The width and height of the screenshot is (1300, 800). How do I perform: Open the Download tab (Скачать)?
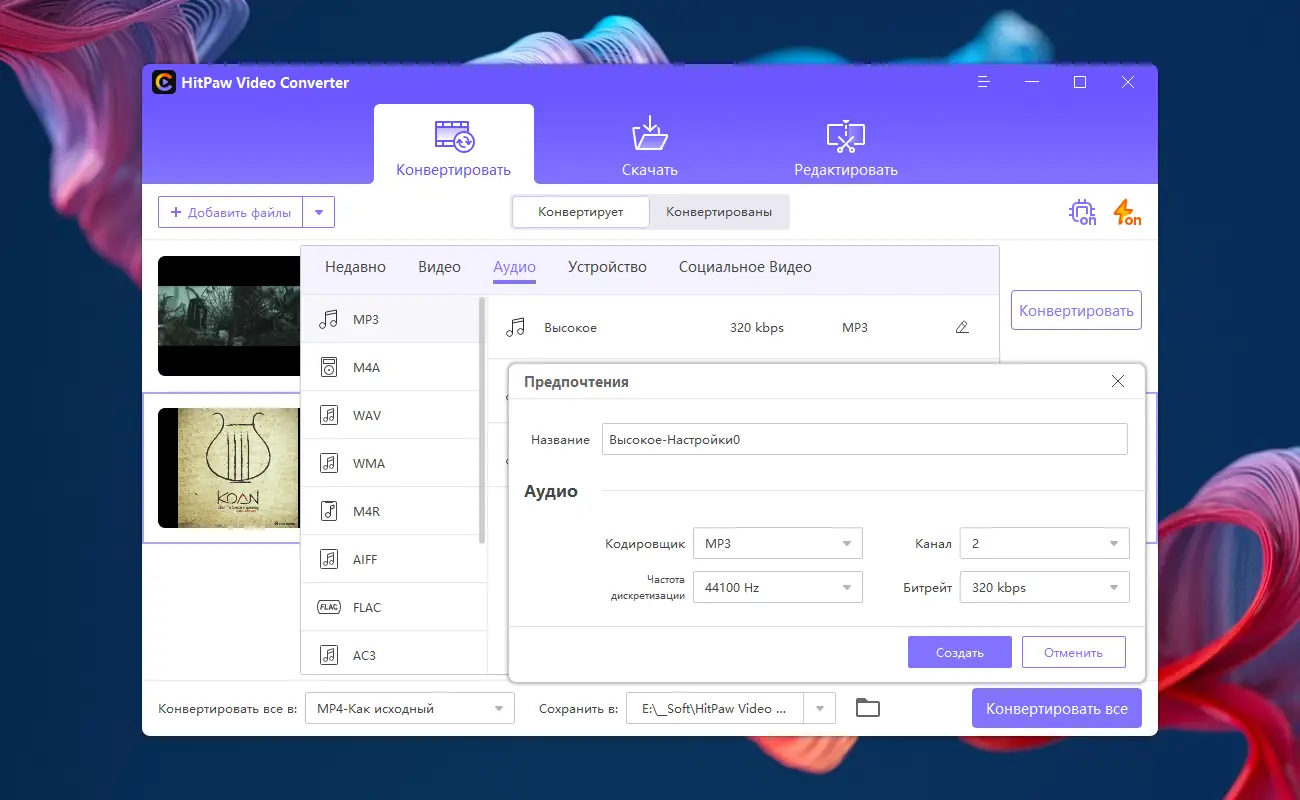[650, 145]
